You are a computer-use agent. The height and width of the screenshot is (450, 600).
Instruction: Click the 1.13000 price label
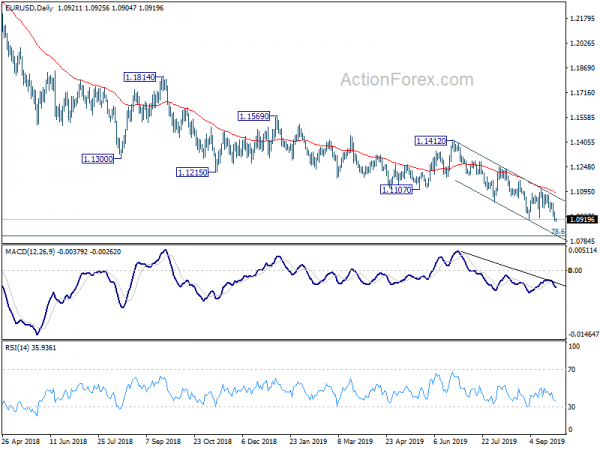[98, 159]
